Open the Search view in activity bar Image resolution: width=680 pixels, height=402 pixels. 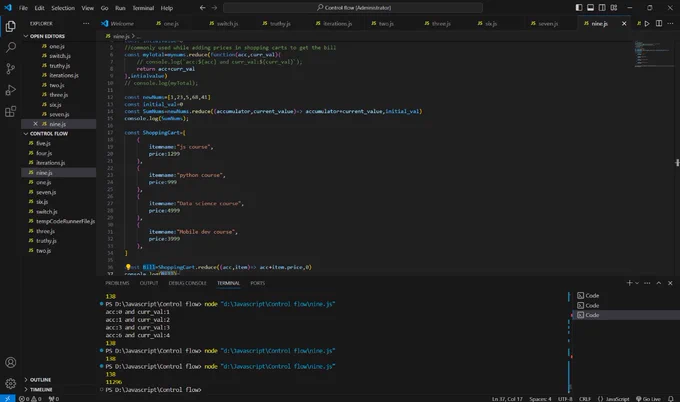pos(10,47)
